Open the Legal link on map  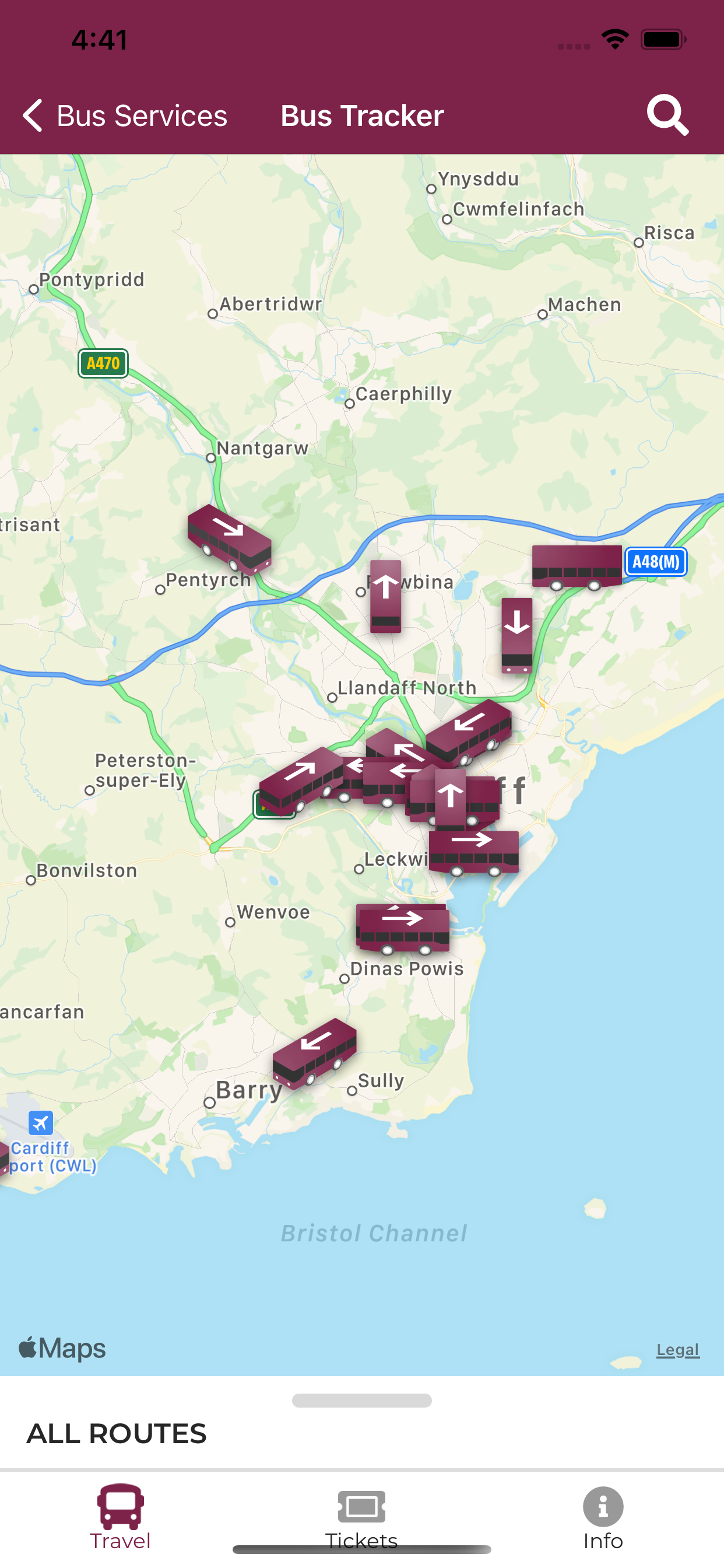pyautogui.click(x=678, y=1350)
